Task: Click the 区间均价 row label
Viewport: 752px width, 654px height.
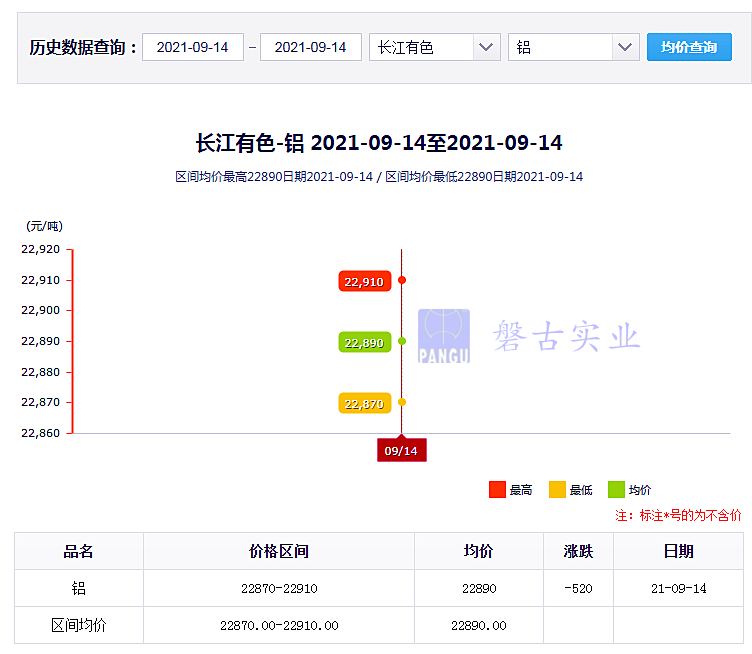Action: (x=79, y=625)
